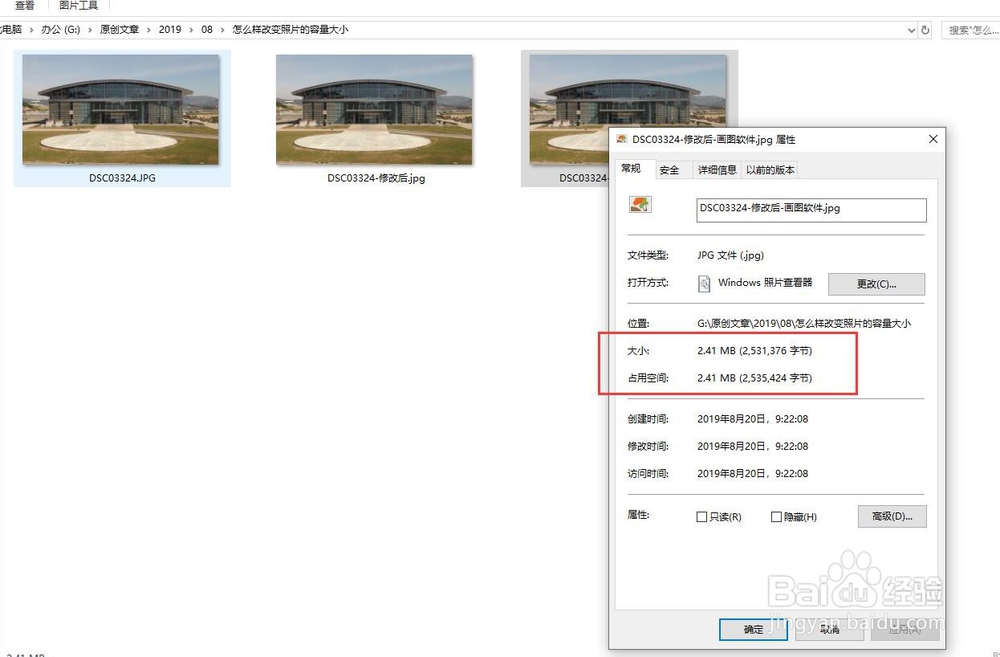Click 怎么样改变照片的容量大小 breadcrumb folder
The height and width of the screenshot is (657, 1000).
pyautogui.click(x=290, y=29)
